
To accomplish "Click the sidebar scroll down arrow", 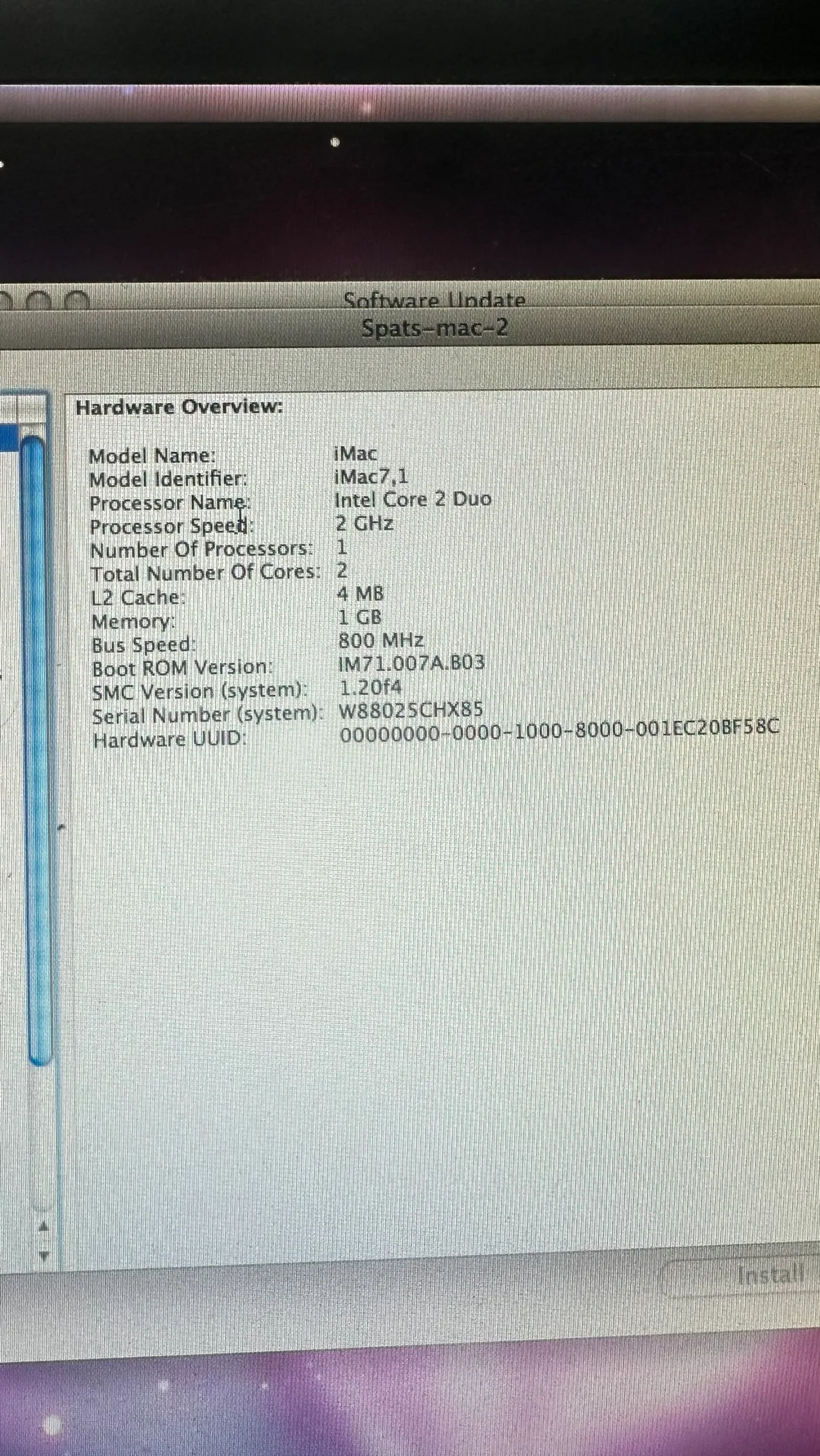I will click(x=43, y=1255).
